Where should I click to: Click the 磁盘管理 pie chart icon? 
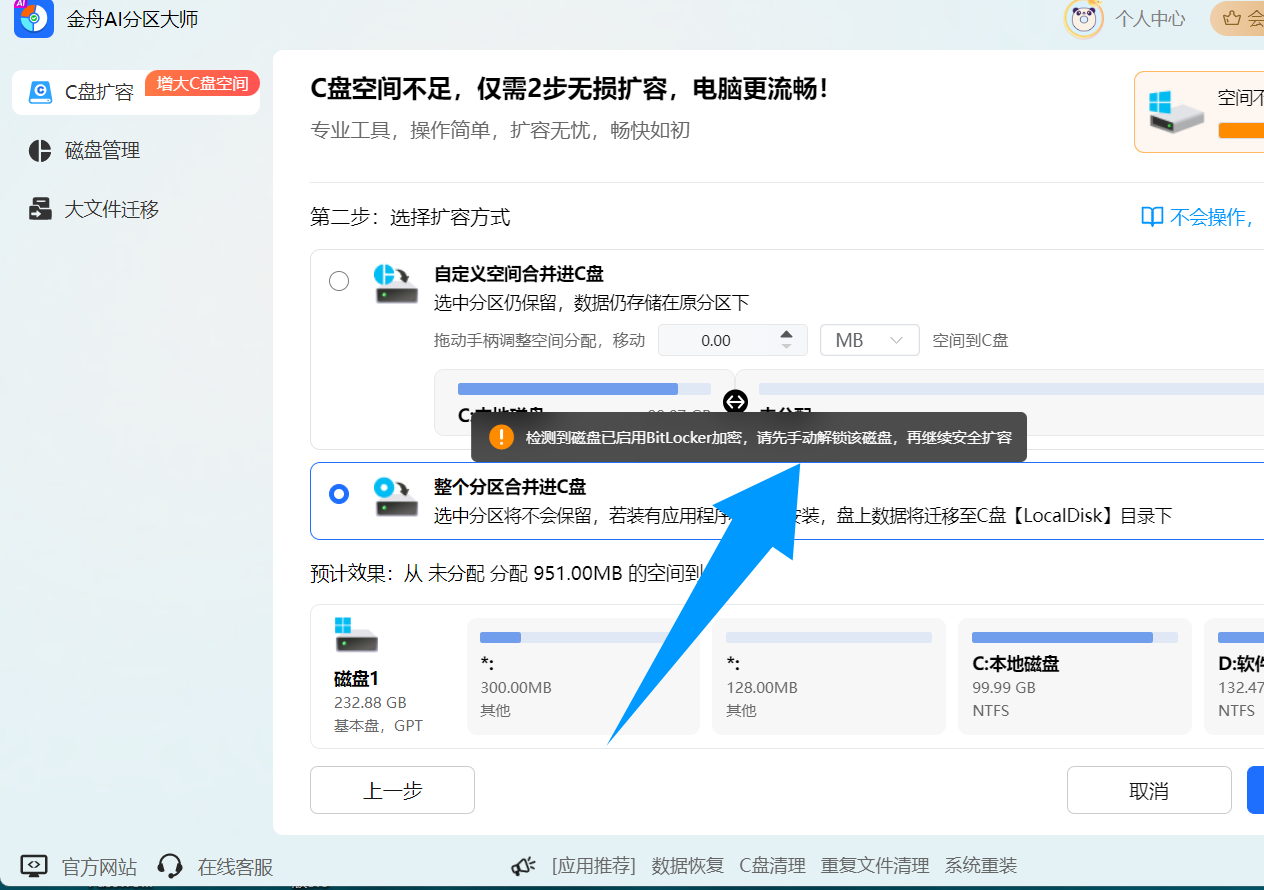point(40,151)
